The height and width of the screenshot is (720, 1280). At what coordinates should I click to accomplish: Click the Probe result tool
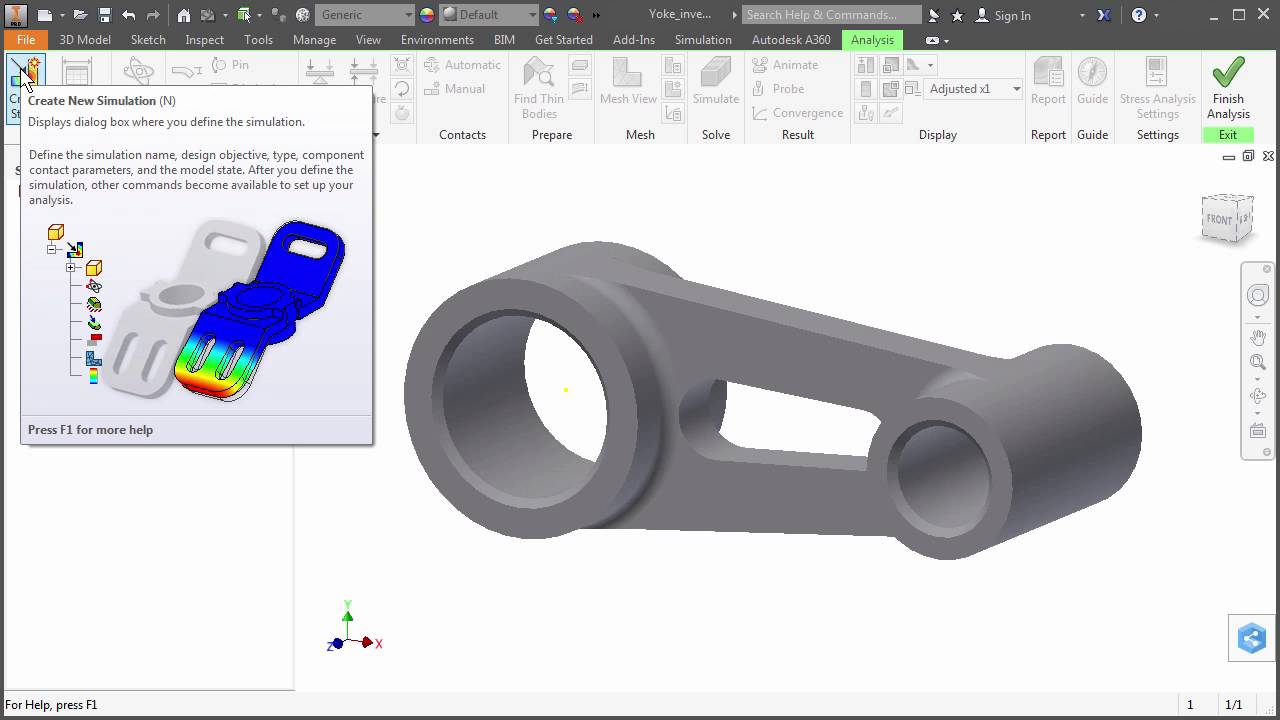coord(779,88)
